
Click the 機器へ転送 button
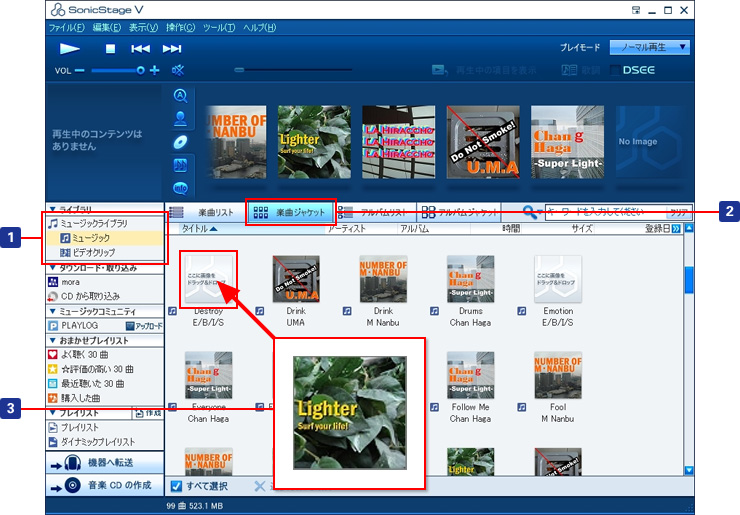105,462
